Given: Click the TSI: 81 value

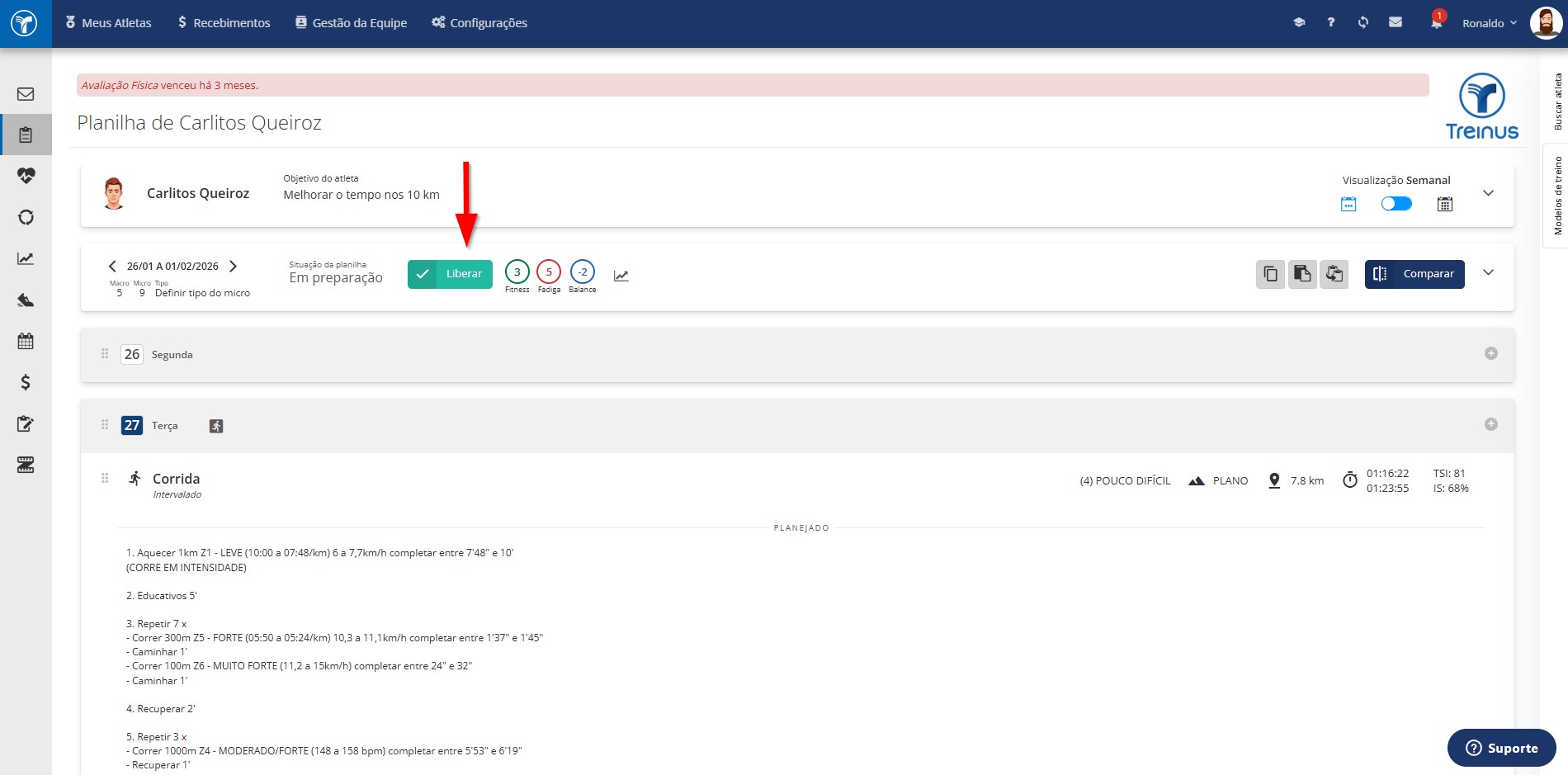Looking at the screenshot, I should (x=1449, y=474).
